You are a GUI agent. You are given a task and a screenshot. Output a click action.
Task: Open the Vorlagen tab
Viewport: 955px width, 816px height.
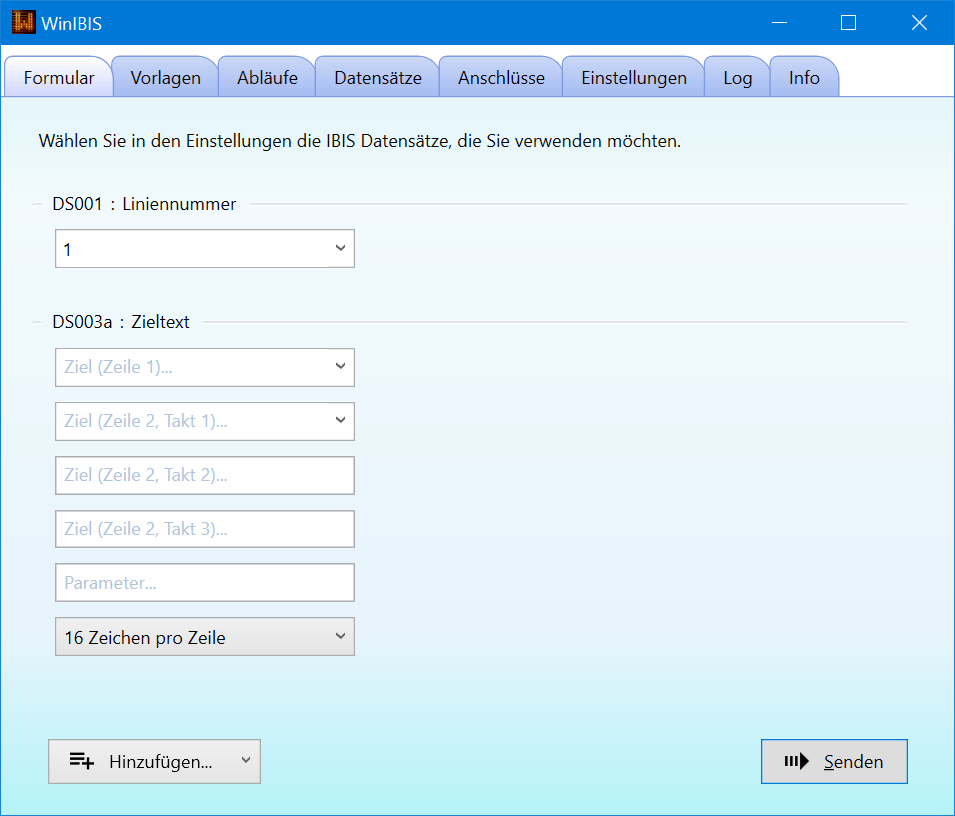point(165,77)
